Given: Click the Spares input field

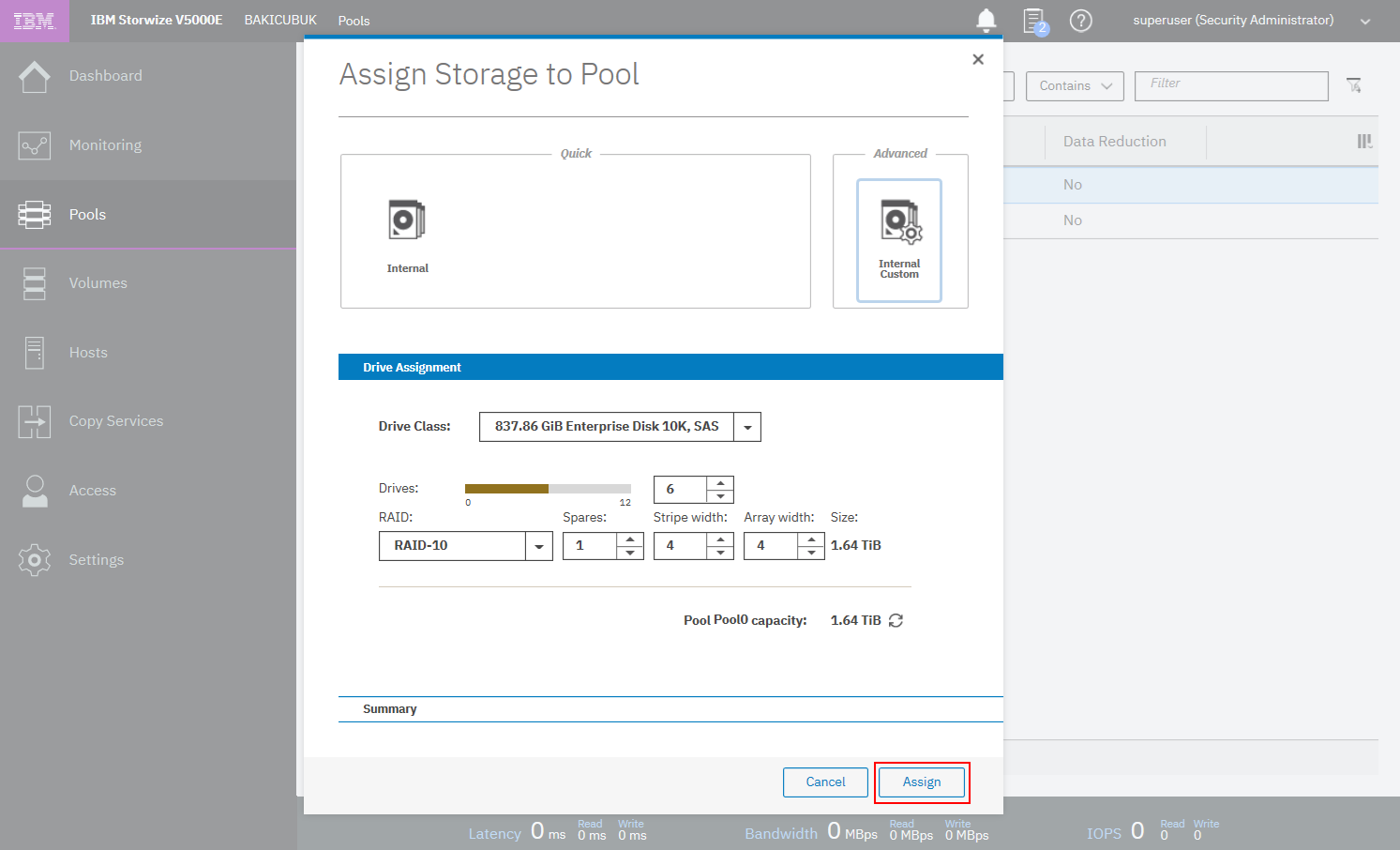Looking at the screenshot, I should [590, 546].
